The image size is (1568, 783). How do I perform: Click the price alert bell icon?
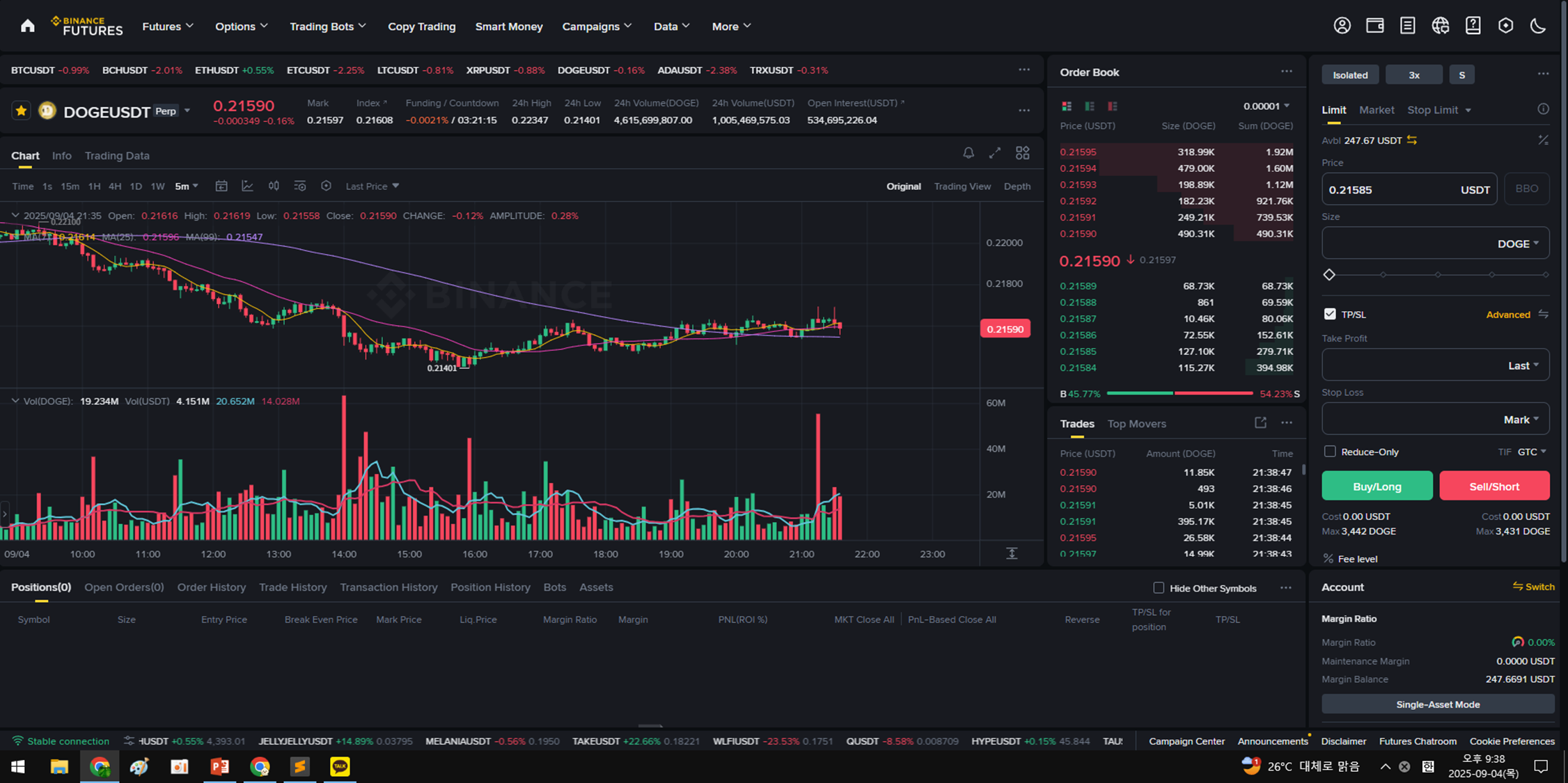point(968,153)
